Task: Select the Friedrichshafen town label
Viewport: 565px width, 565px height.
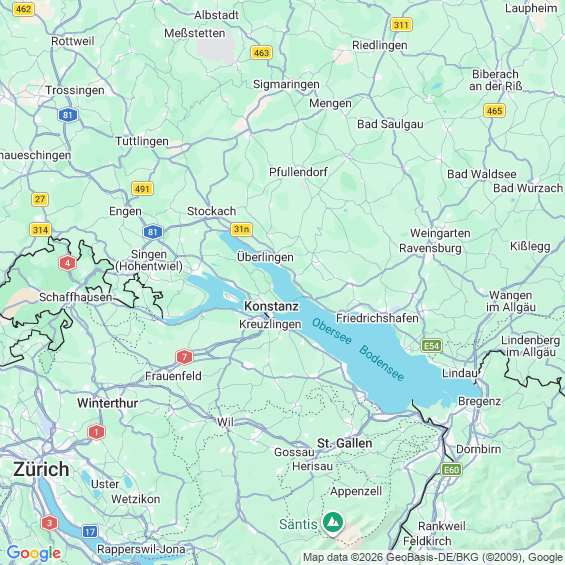Action: pyautogui.click(x=377, y=318)
